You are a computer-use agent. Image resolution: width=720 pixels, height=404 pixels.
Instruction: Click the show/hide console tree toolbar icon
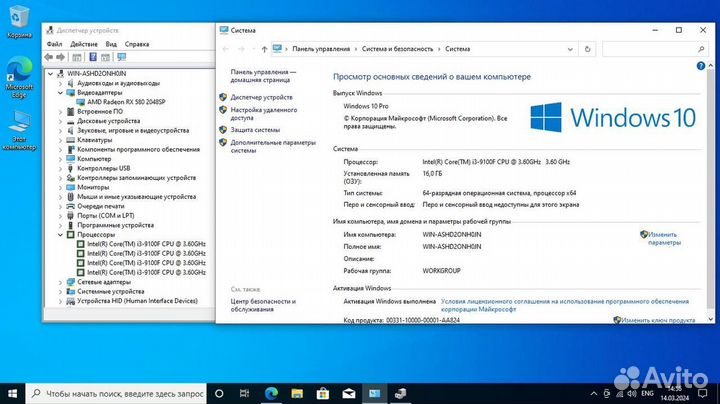(x=77, y=57)
